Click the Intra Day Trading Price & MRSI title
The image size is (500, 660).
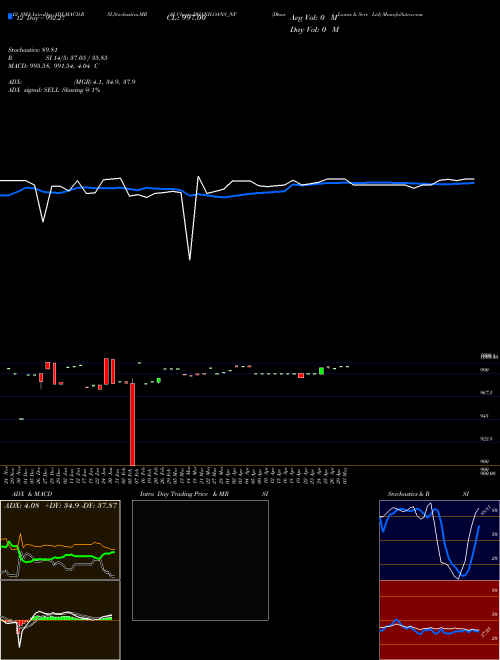coord(204,494)
